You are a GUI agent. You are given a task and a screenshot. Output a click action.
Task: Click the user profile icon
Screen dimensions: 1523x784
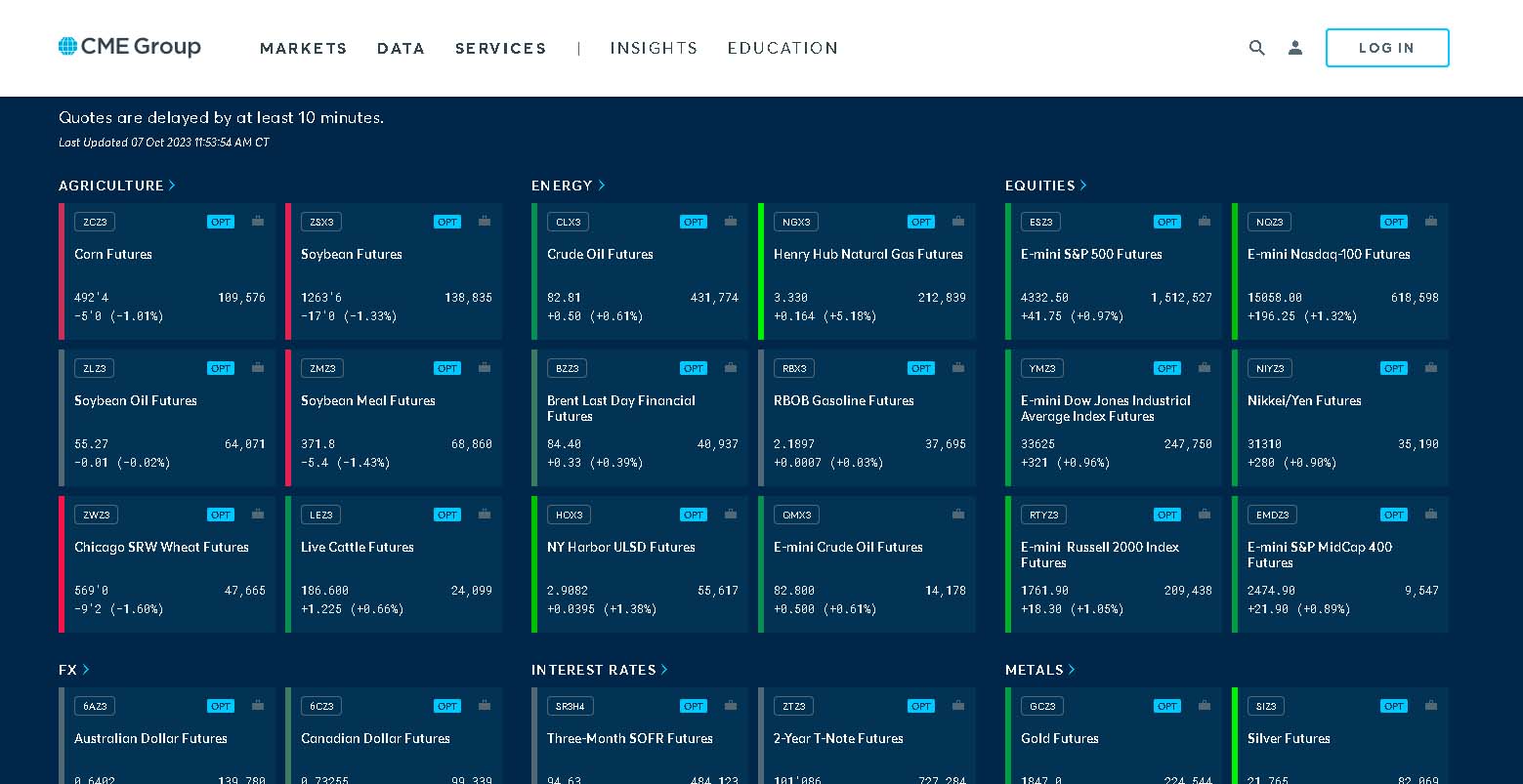tap(1295, 48)
